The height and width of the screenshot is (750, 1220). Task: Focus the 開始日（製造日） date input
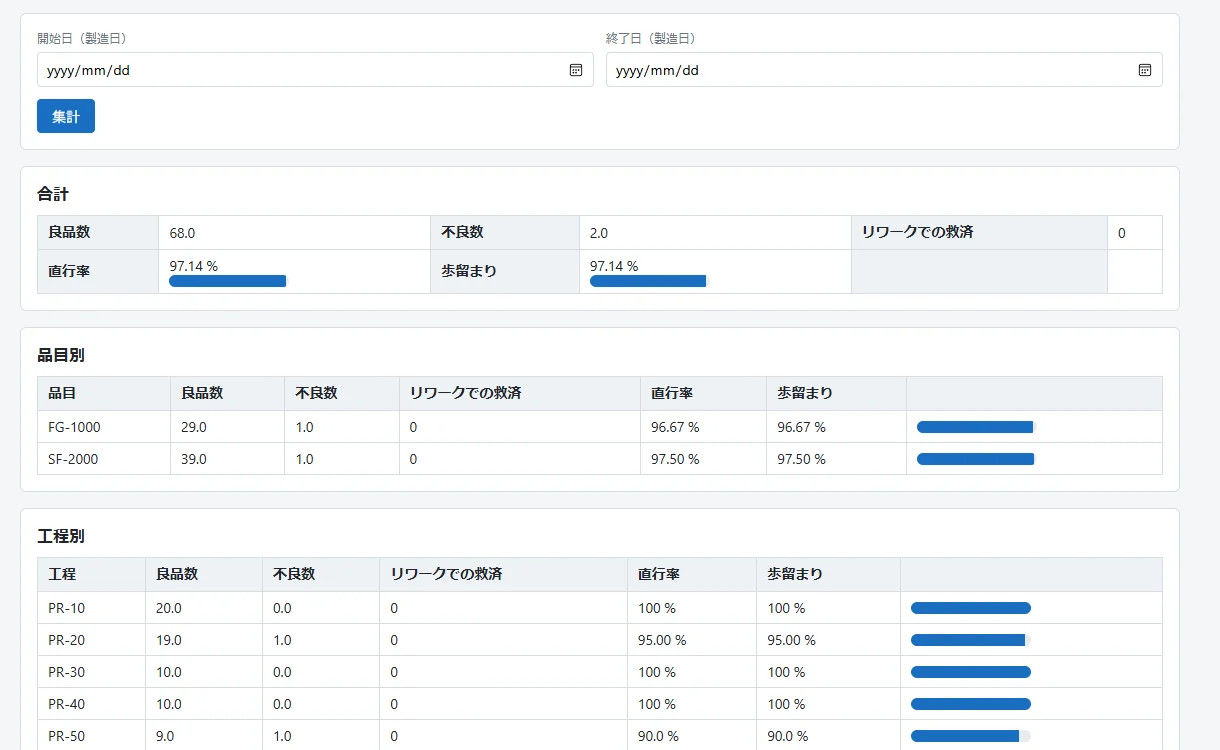pyautogui.click(x=315, y=70)
